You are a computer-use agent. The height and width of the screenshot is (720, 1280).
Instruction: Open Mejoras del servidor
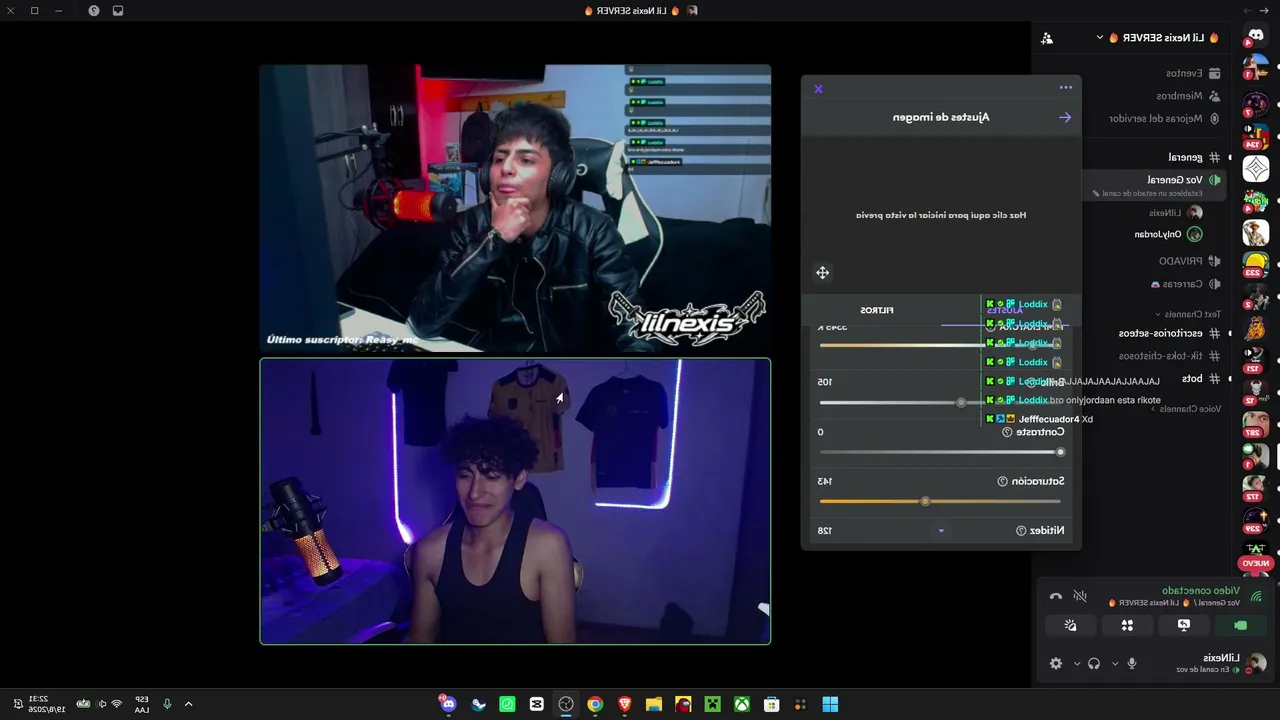[x=1164, y=118]
